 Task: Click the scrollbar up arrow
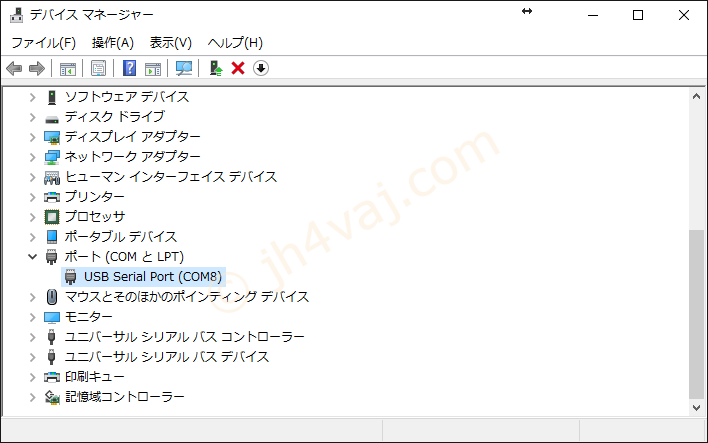click(696, 96)
